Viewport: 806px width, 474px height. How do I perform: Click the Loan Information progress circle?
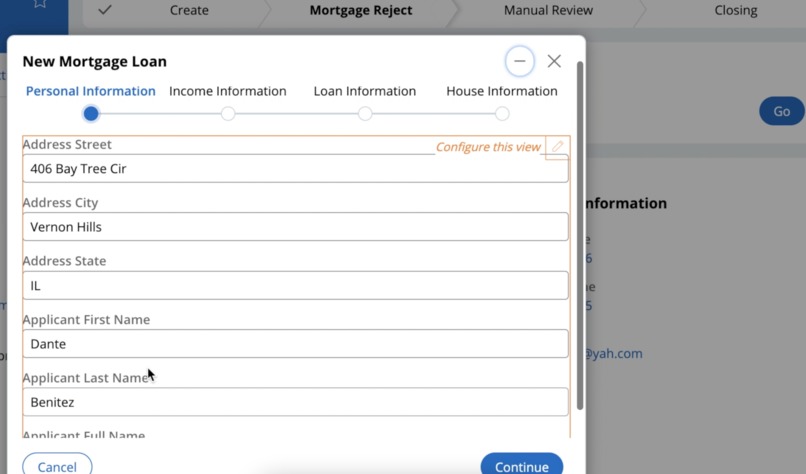click(x=365, y=114)
